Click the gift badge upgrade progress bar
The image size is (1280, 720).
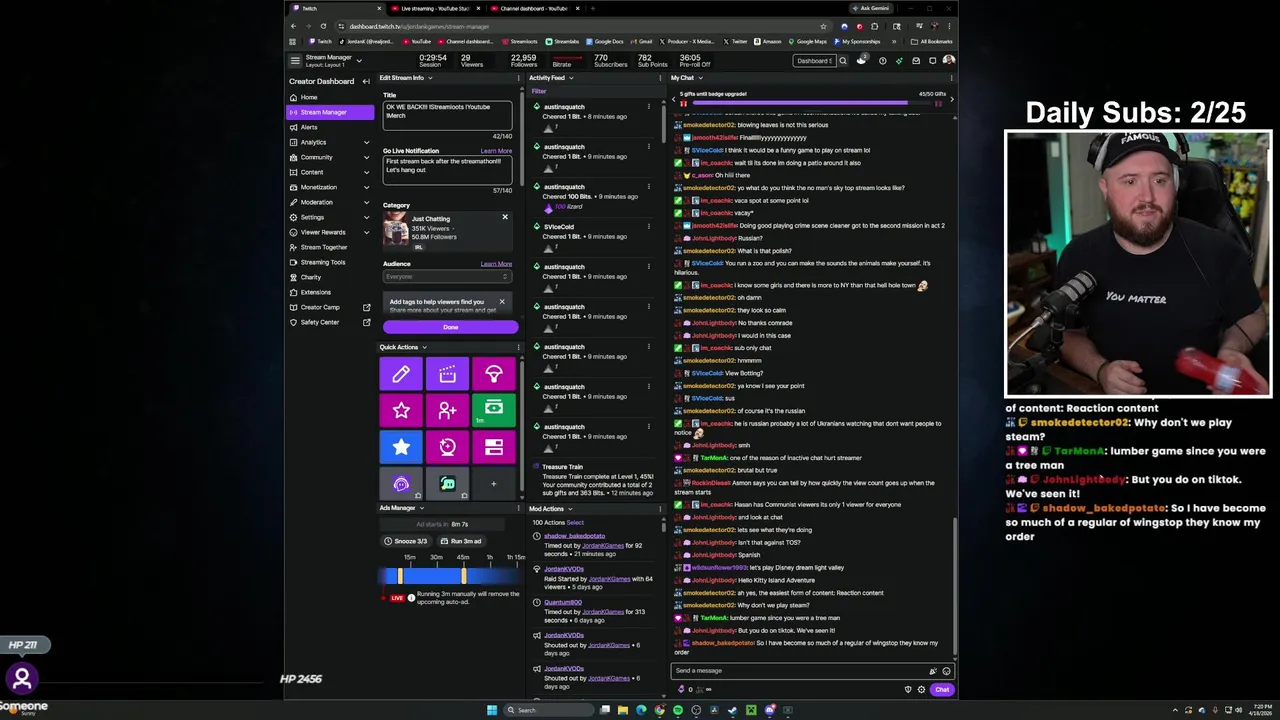(x=813, y=102)
